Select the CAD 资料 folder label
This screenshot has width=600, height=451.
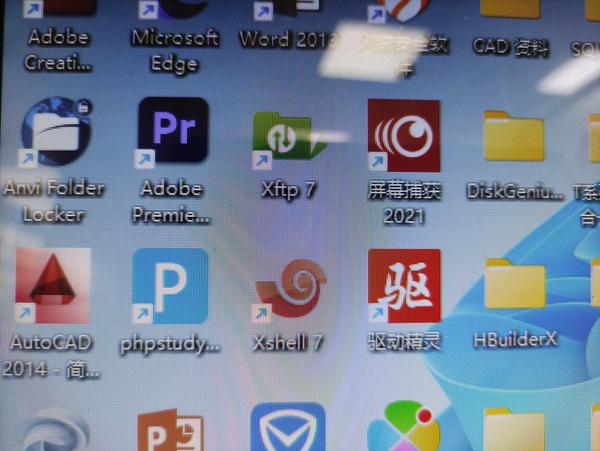coord(510,47)
